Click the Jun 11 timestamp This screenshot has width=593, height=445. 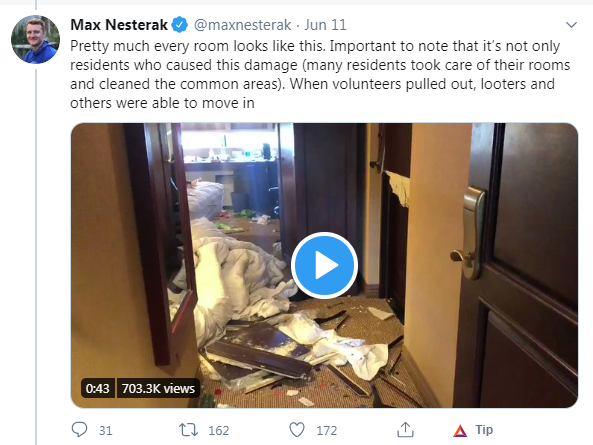pyautogui.click(x=325, y=25)
